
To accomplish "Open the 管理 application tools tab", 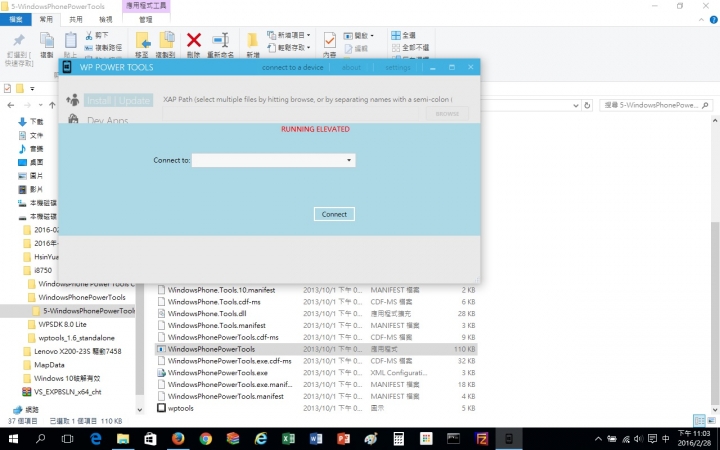I will click(146, 19).
